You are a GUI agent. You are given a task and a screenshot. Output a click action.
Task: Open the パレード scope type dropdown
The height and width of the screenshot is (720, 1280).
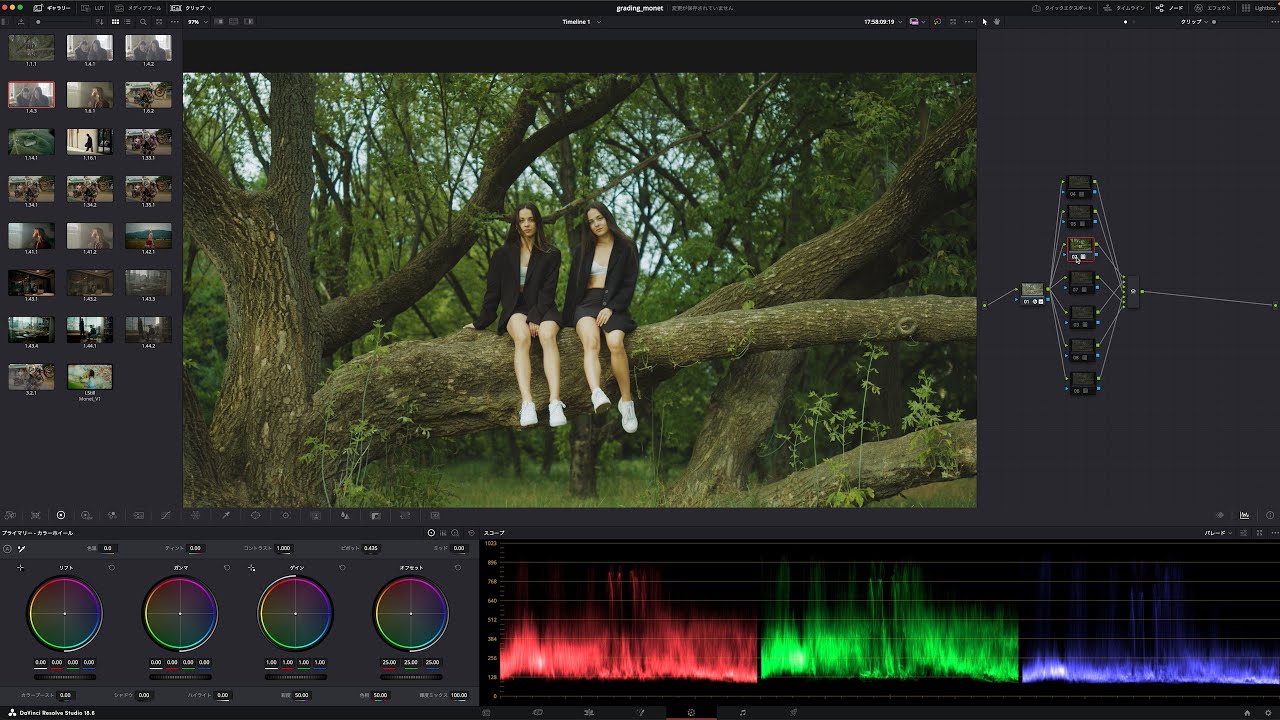coord(1218,533)
